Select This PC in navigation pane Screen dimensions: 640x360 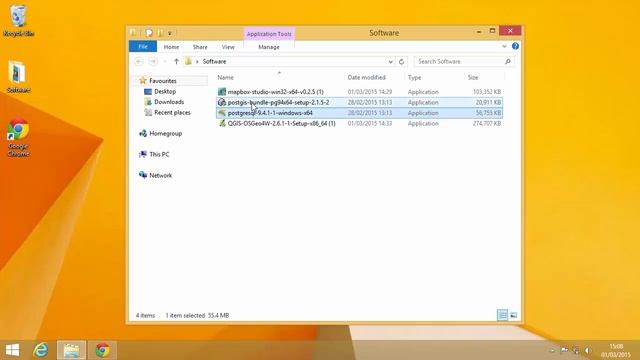(159, 154)
